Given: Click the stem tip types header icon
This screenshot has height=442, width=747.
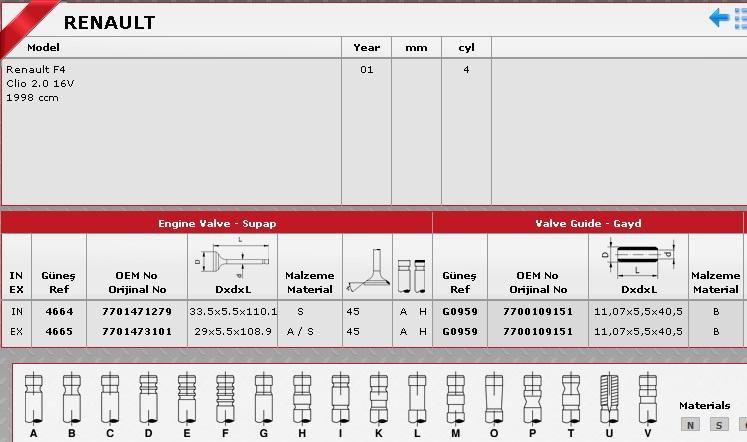Looking at the screenshot, I should click(x=412, y=276).
